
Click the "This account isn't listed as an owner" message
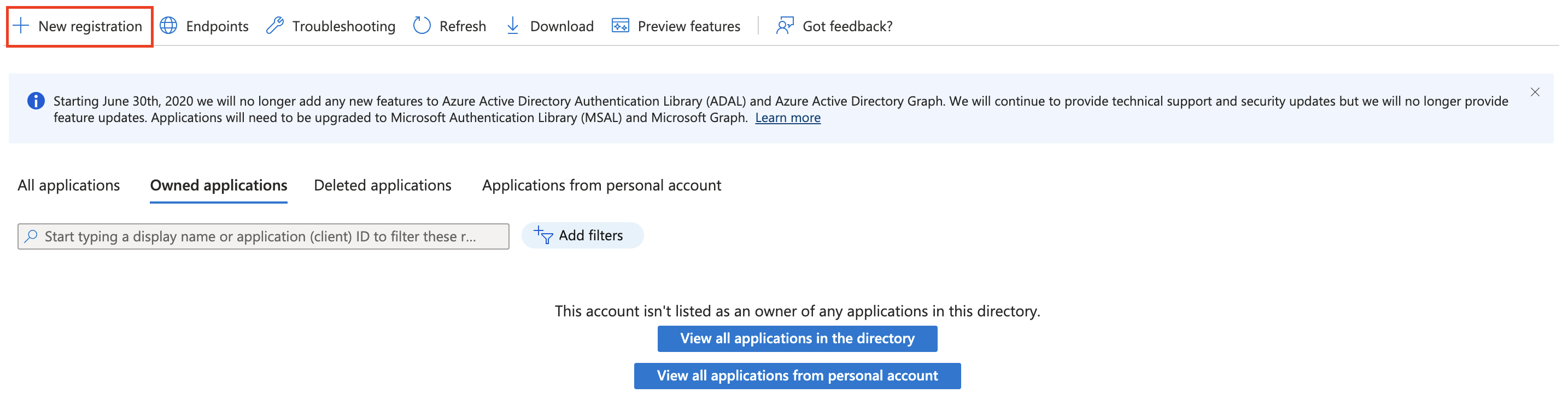coord(797,311)
